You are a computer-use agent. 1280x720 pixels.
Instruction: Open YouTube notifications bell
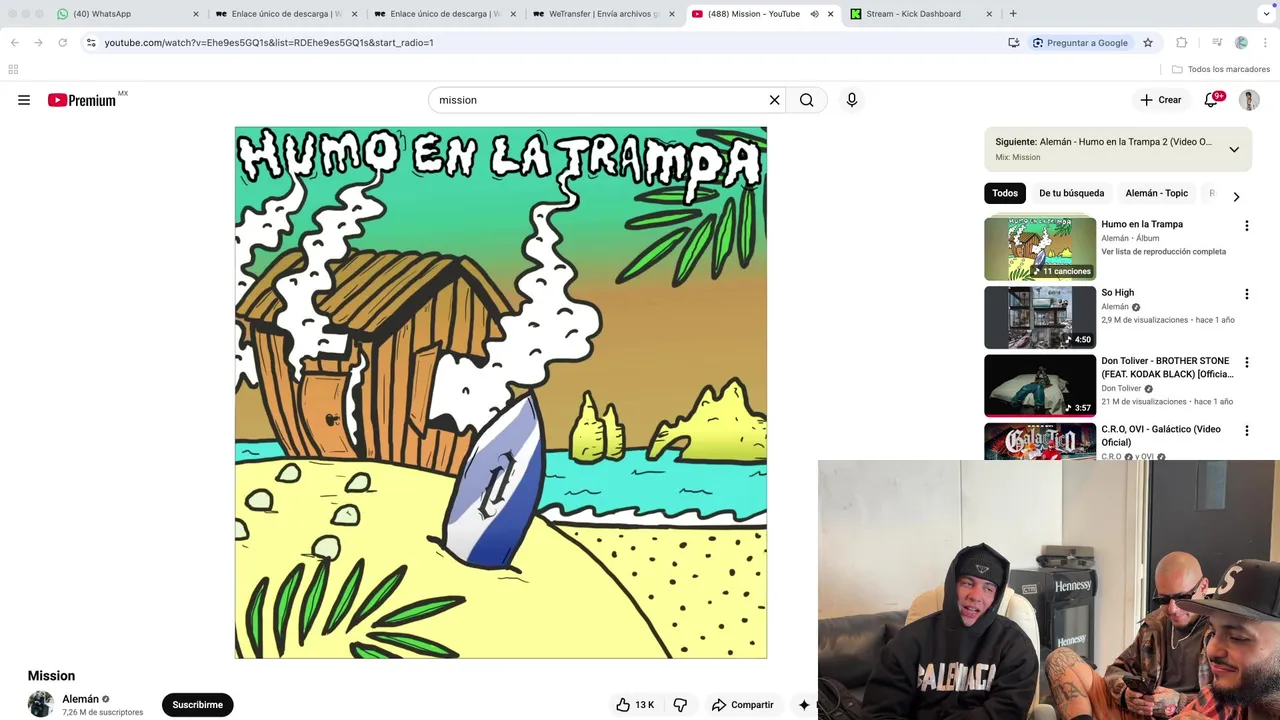(x=1211, y=100)
